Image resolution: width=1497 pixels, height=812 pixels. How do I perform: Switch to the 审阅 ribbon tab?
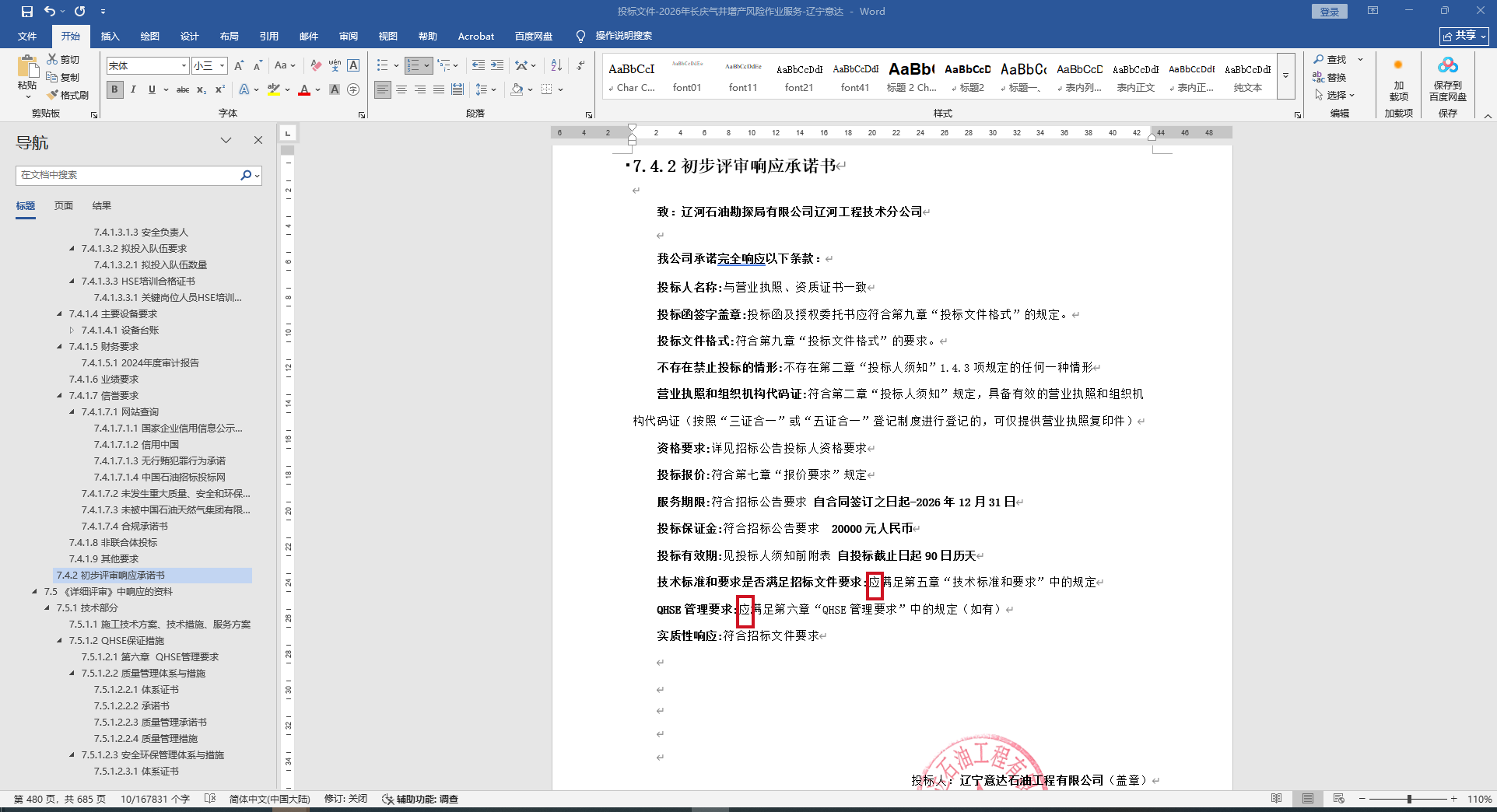tap(349, 36)
